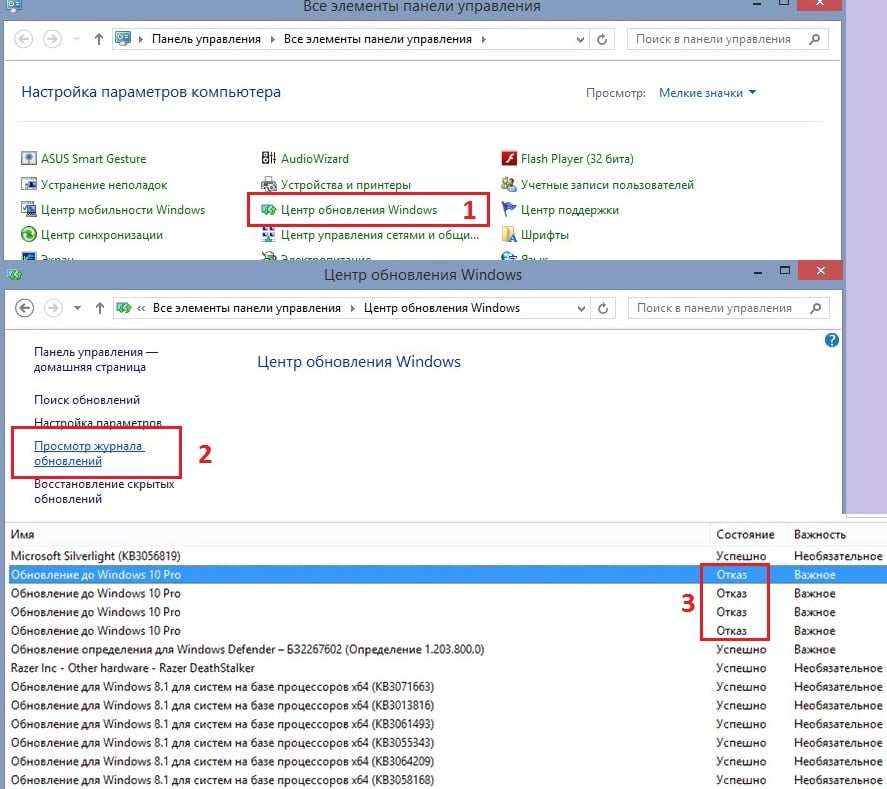Open Просмотр журнала обновлений link
The height and width of the screenshot is (789, 887).
click(x=89, y=453)
